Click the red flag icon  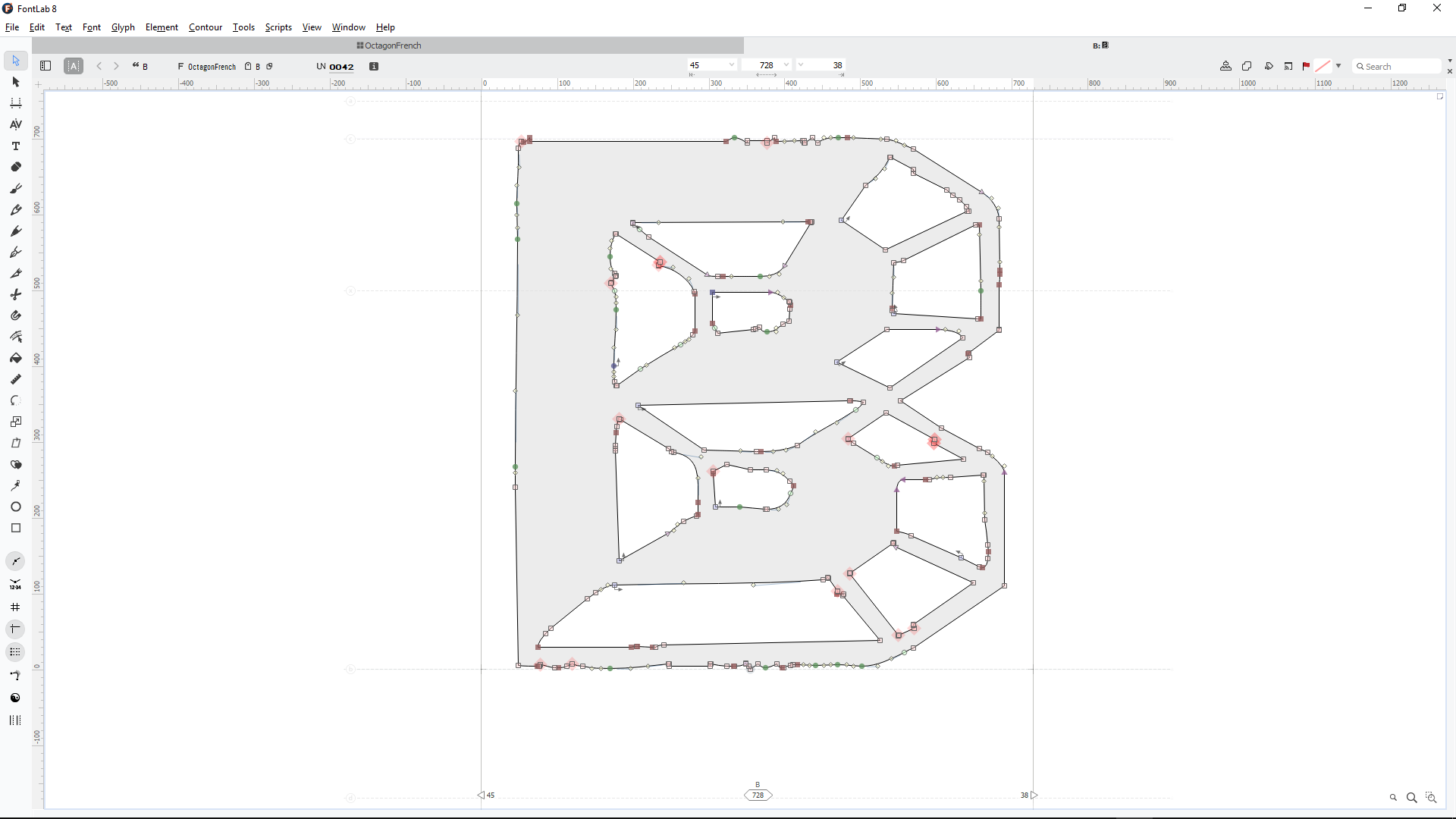[1306, 67]
